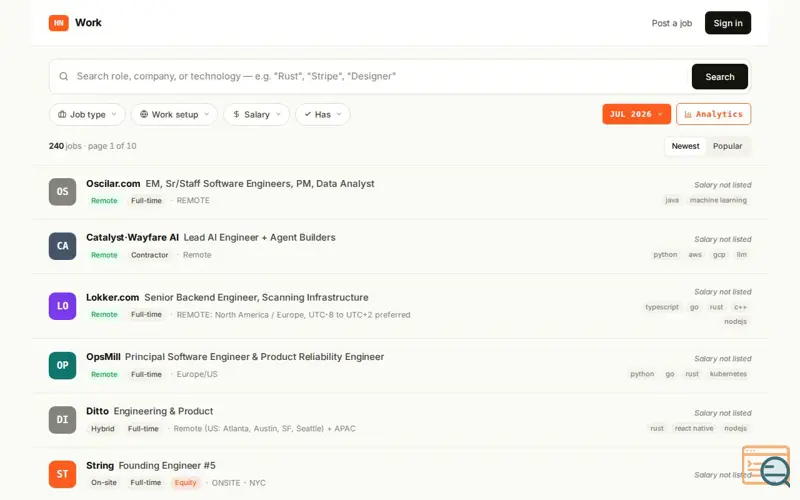Click the c++ tag on Lokker.com row
The image size is (800, 500).
(x=740, y=307)
